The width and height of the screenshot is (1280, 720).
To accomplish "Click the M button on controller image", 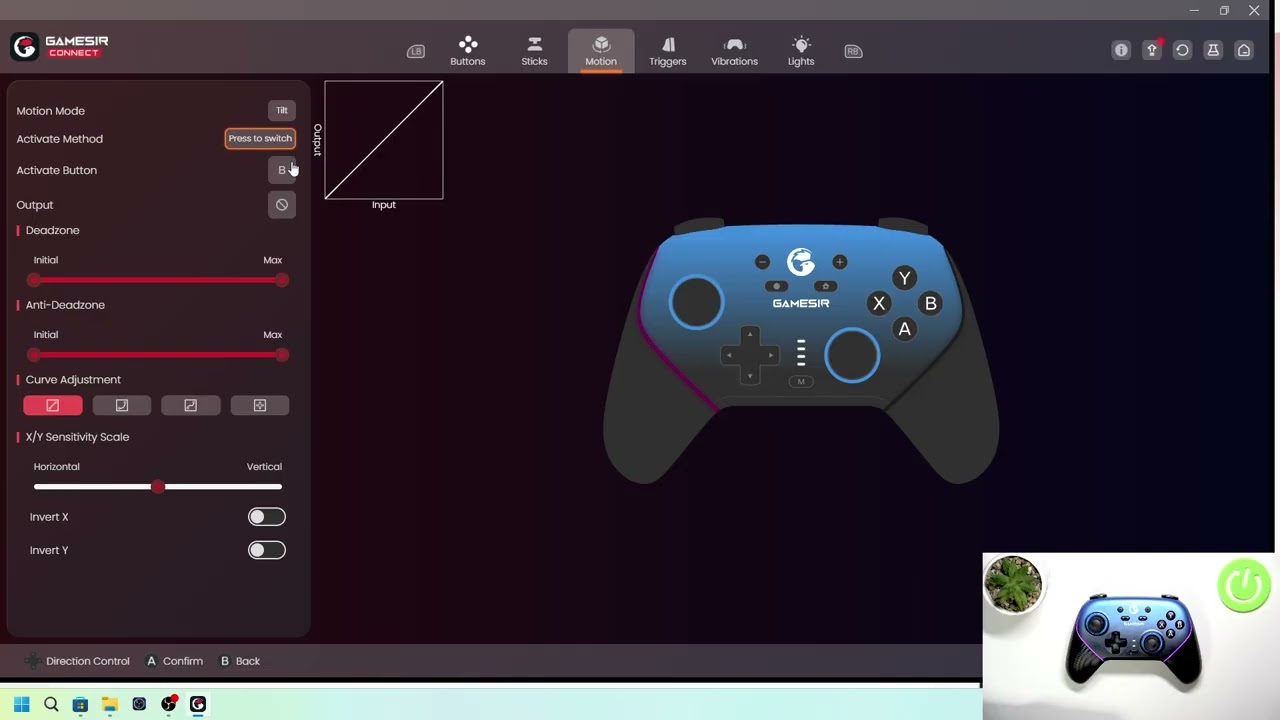I will (800, 381).
